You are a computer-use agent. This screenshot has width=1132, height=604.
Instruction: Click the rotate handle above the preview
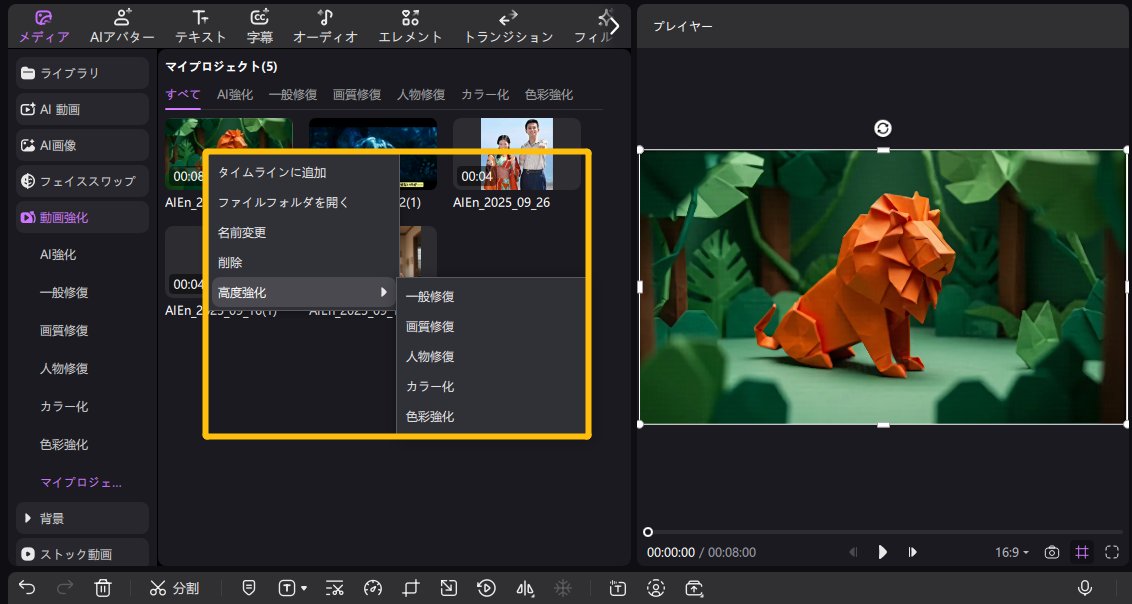click(883, 128)
